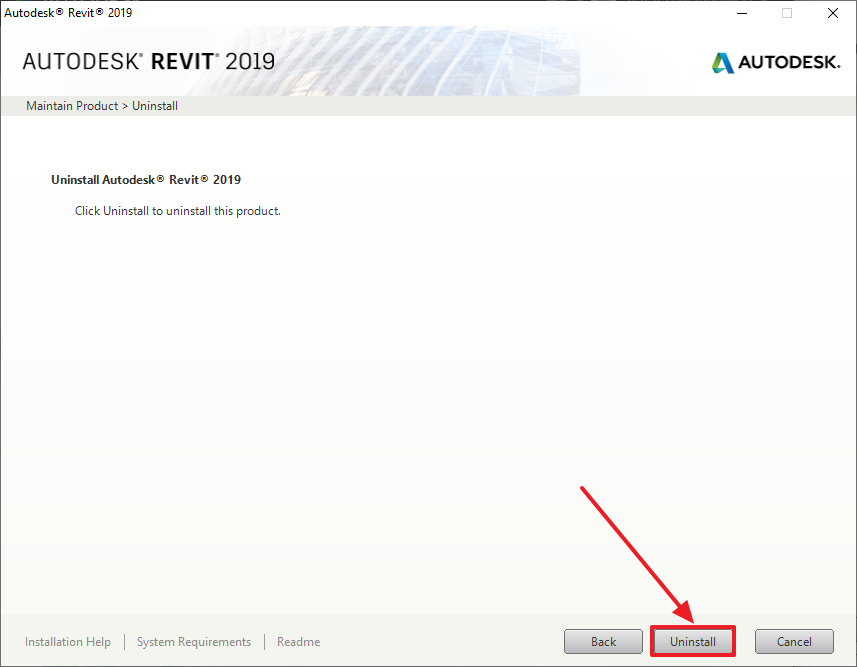Minimize the Revit installer window
The height and width of the screenshot is (667, 857).
(741, 13)
